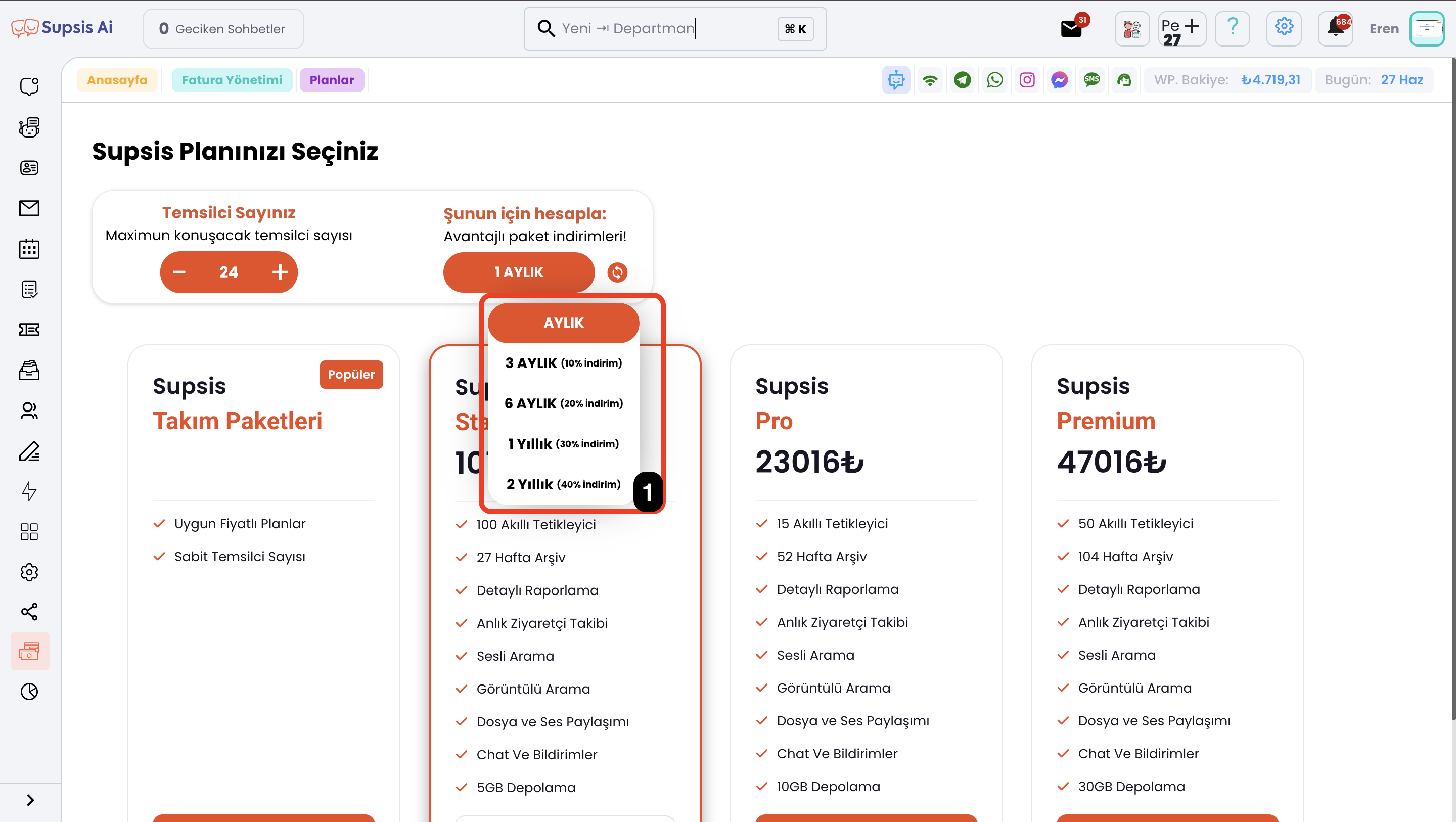1456x822 pixels.
Task: Open the sidebar settings gear icon
Action: tap(29, 572)
